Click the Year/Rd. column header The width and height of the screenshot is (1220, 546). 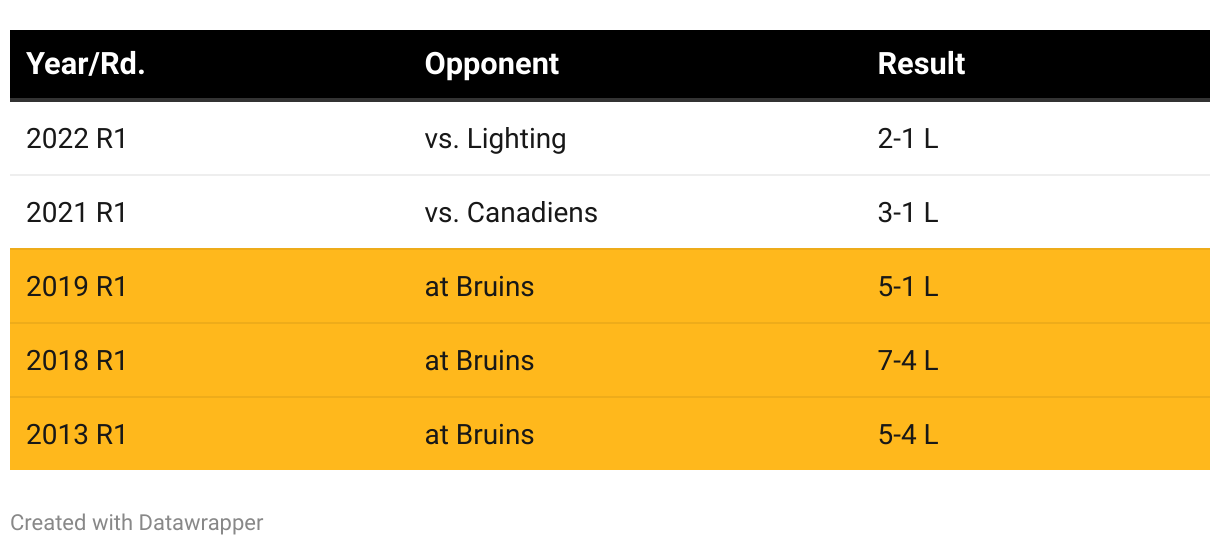pyautogui.click(x=86, y=64)
